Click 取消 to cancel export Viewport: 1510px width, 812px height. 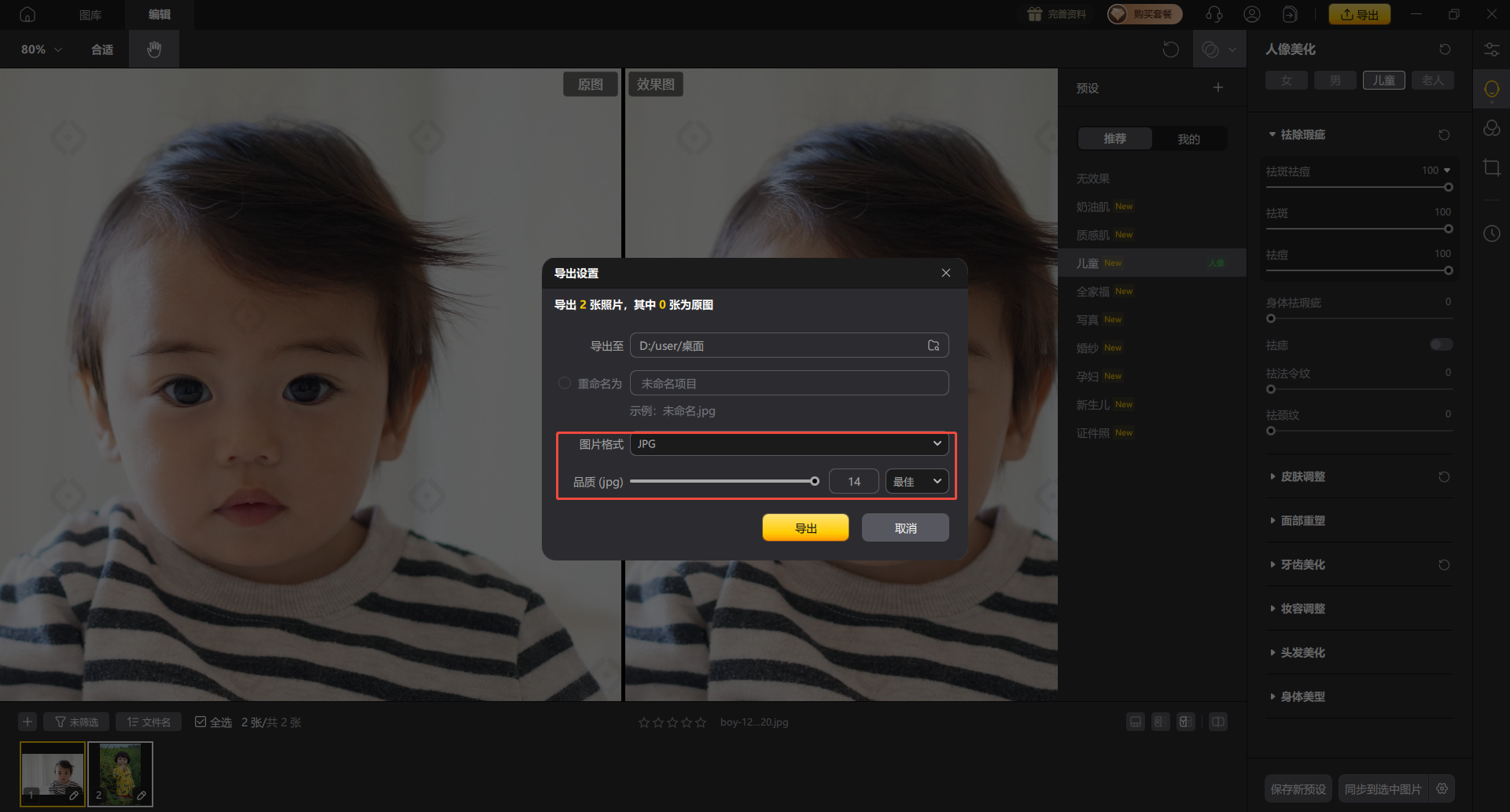(905, 528)
